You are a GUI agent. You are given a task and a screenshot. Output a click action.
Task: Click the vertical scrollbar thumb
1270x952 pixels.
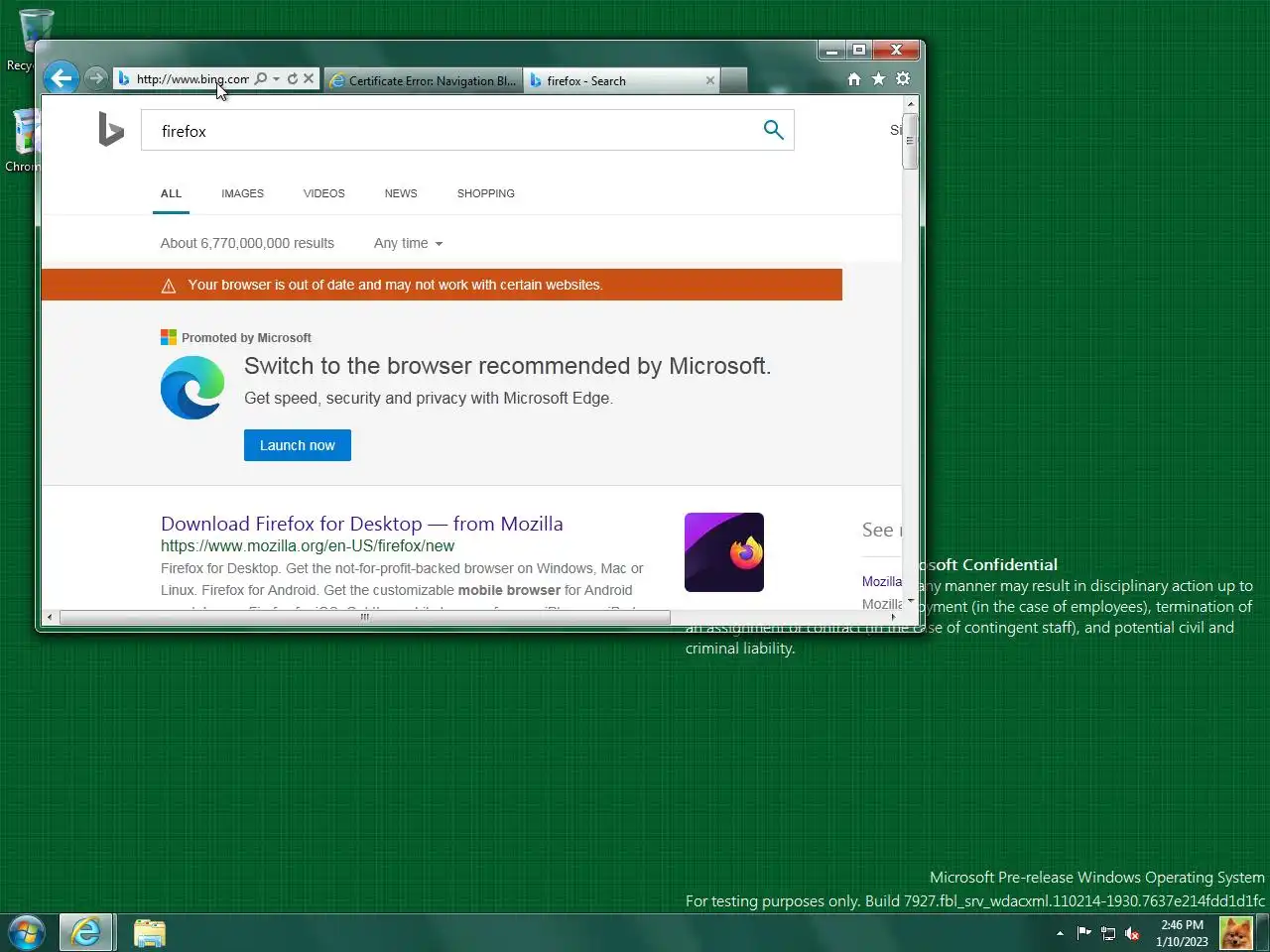910,141
